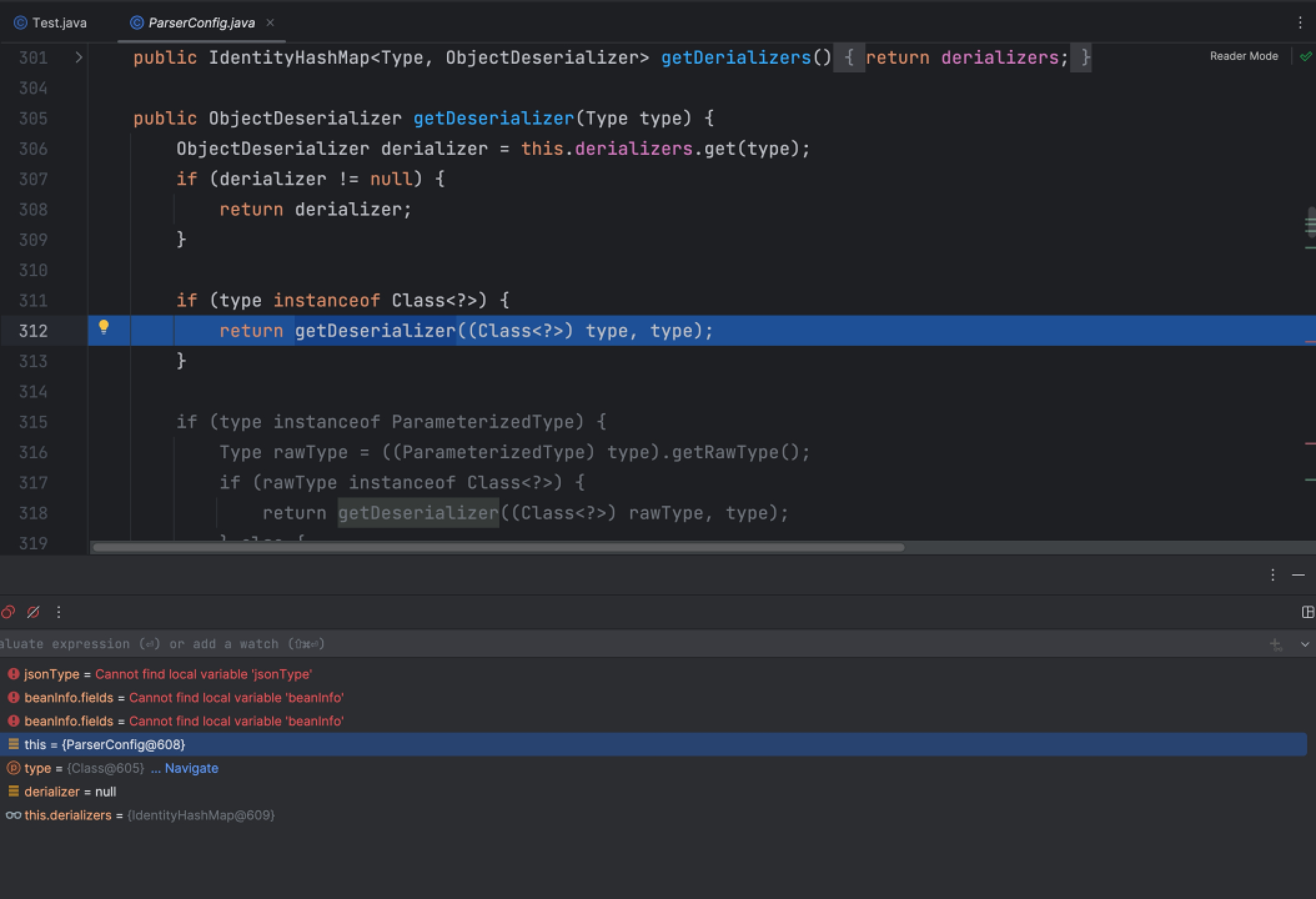This screenshot has height=899, width=1316.
Task: Close the ParserConfig.java tab
Action: 270,22
